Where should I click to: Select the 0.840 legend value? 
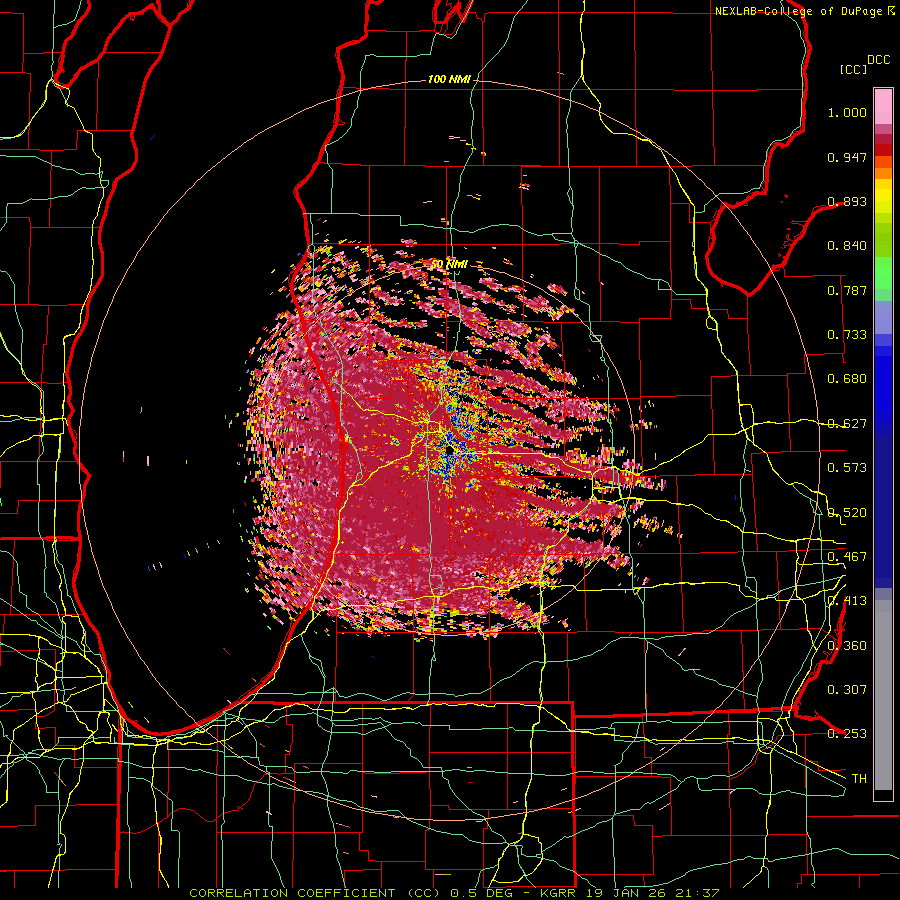click(847, 246)
